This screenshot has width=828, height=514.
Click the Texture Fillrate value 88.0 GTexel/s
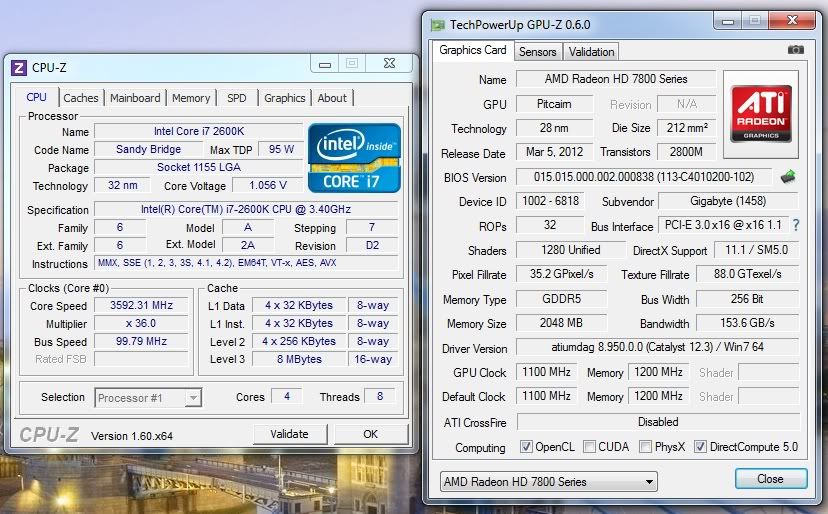tap(747, 274)
